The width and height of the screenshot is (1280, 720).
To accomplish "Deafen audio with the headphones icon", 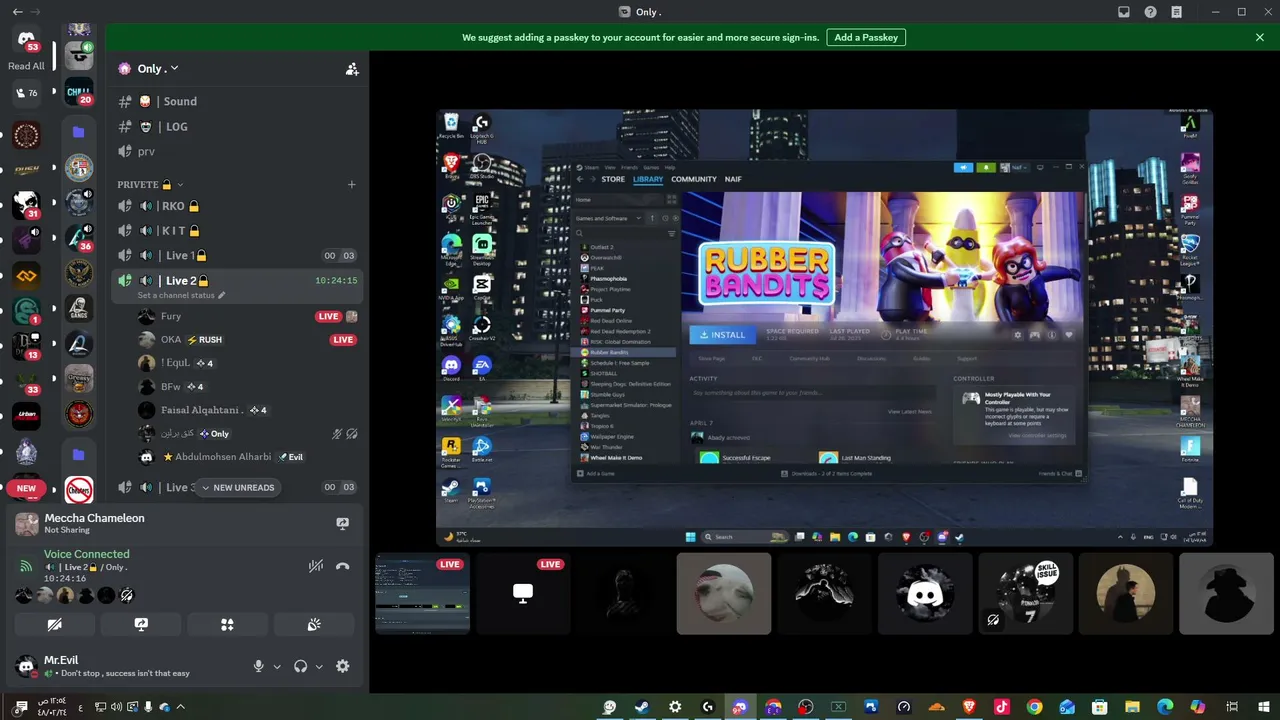I will pyautogui.click(x=300, y=667).
